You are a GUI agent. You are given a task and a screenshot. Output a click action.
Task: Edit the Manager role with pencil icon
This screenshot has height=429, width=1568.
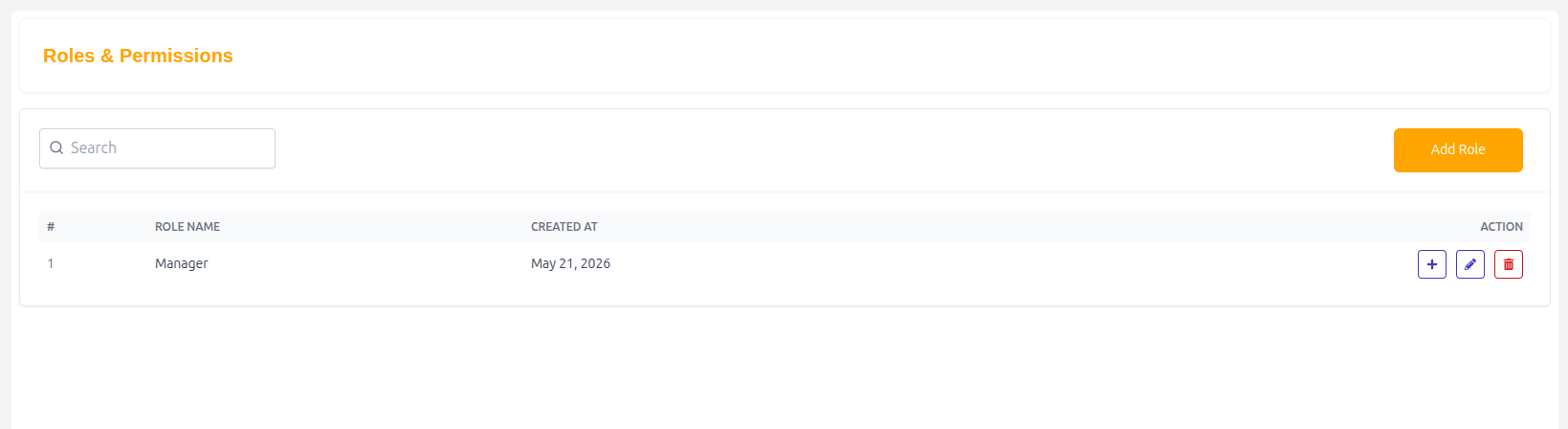pyautogui.click(x=1470, y=264)
